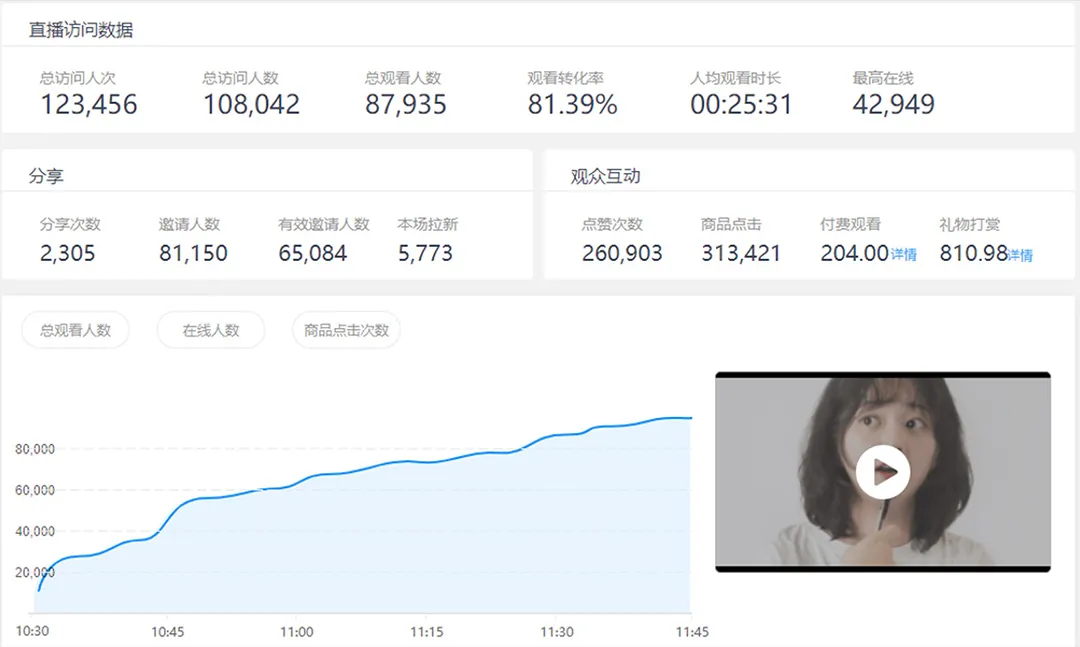Open 详情 link beside 付费观看 204.00
Screen dimensions: 1080x647
tap(904, 255)
